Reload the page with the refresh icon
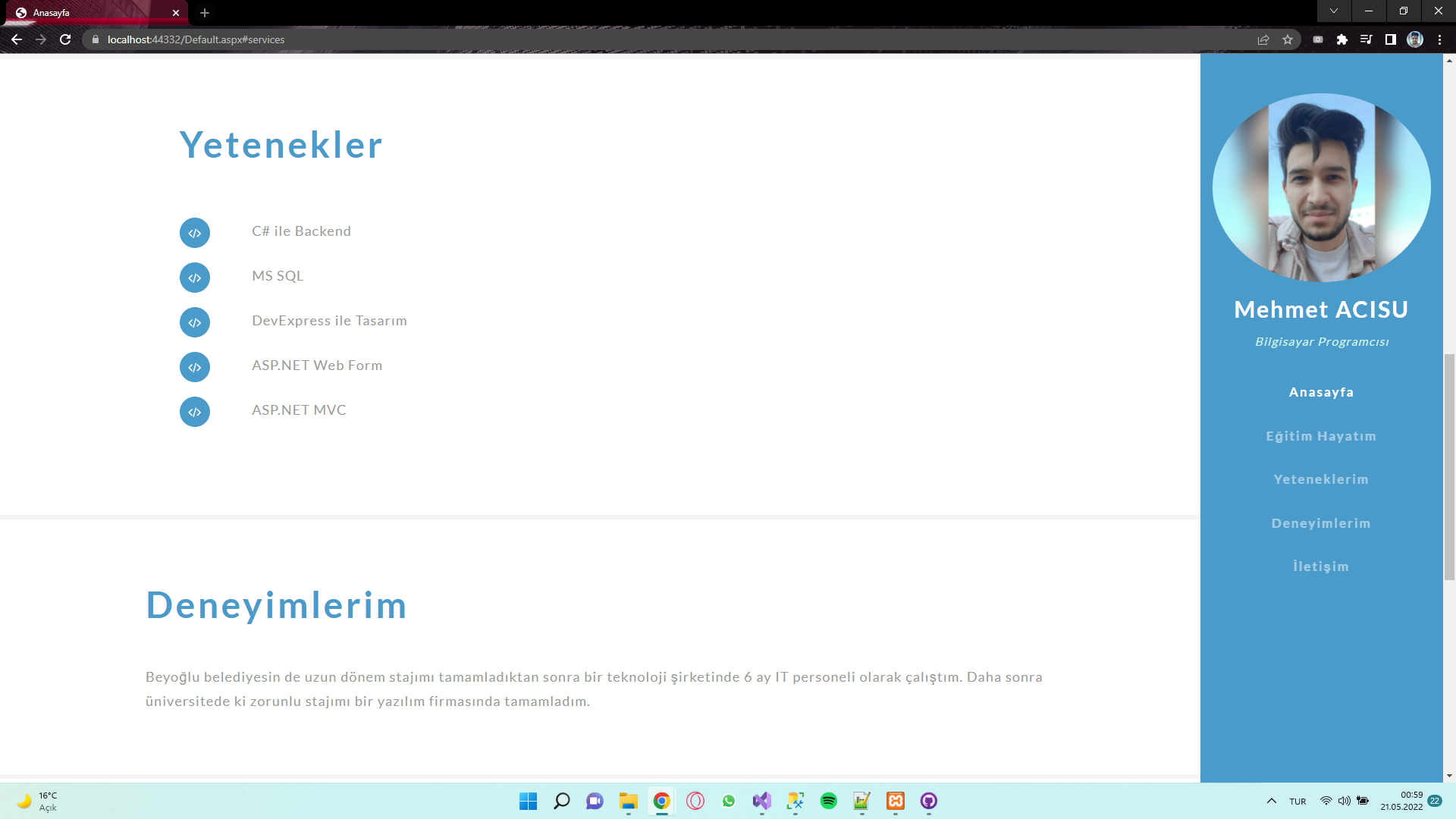Viewport: 1456px width, 819px height. pyautogui.click(x=65, y=39)
